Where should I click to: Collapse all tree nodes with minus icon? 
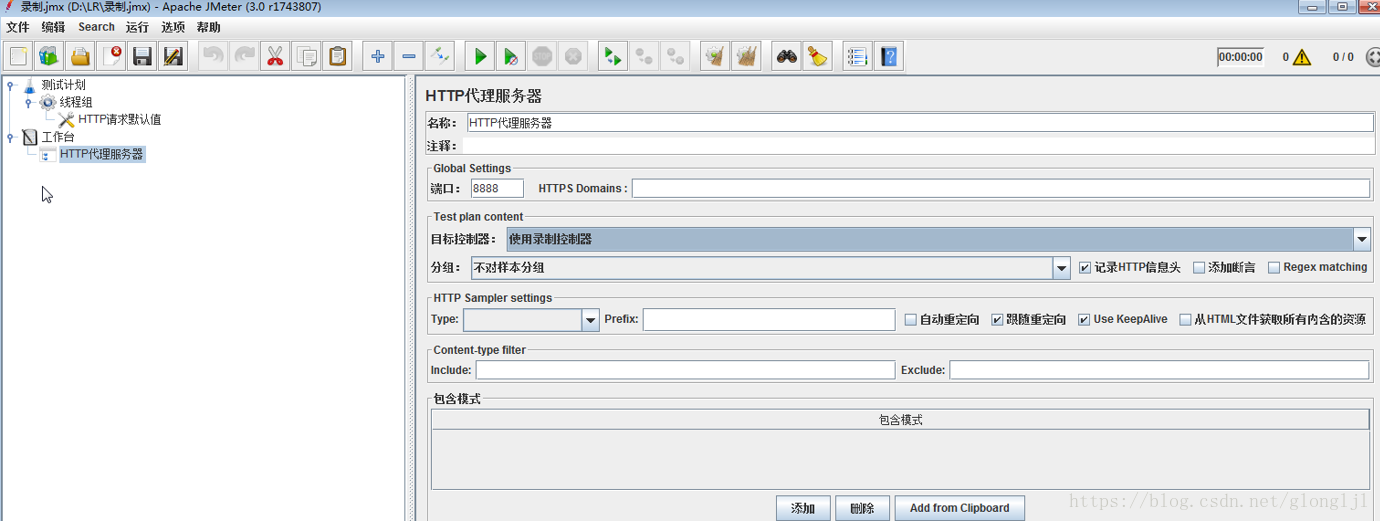tap(408, 56)
